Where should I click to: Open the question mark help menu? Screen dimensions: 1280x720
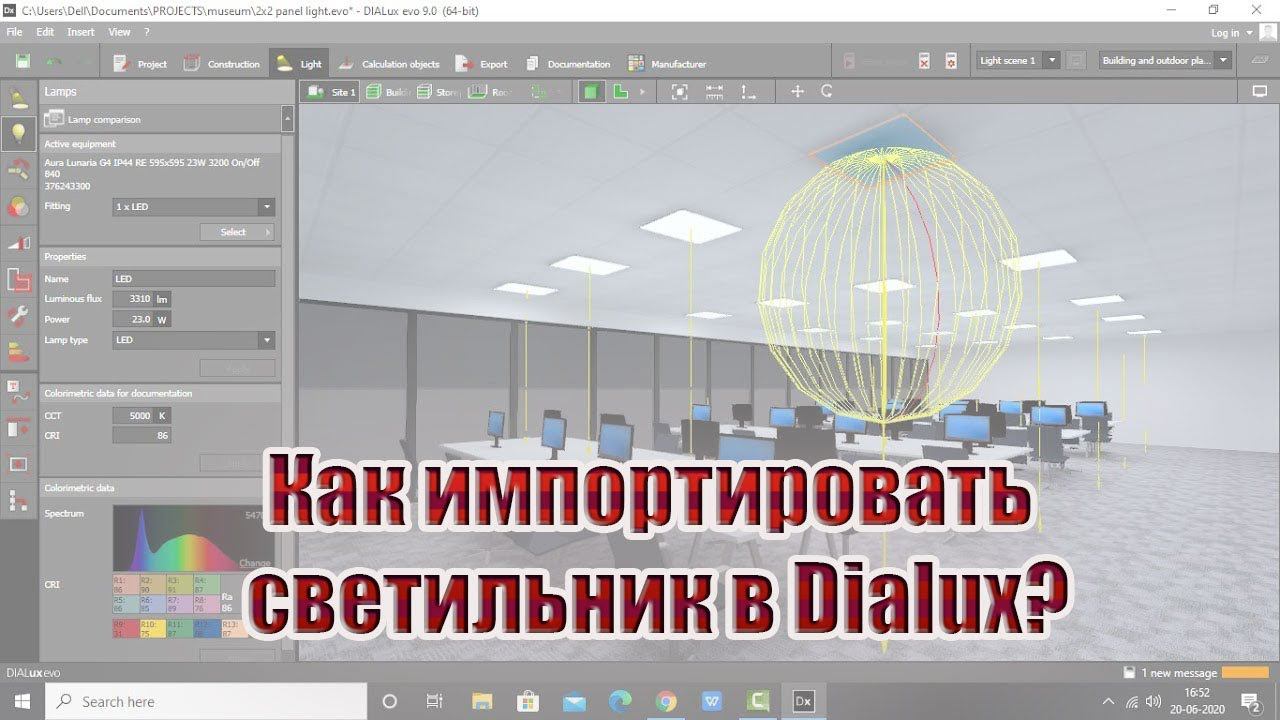146,32
